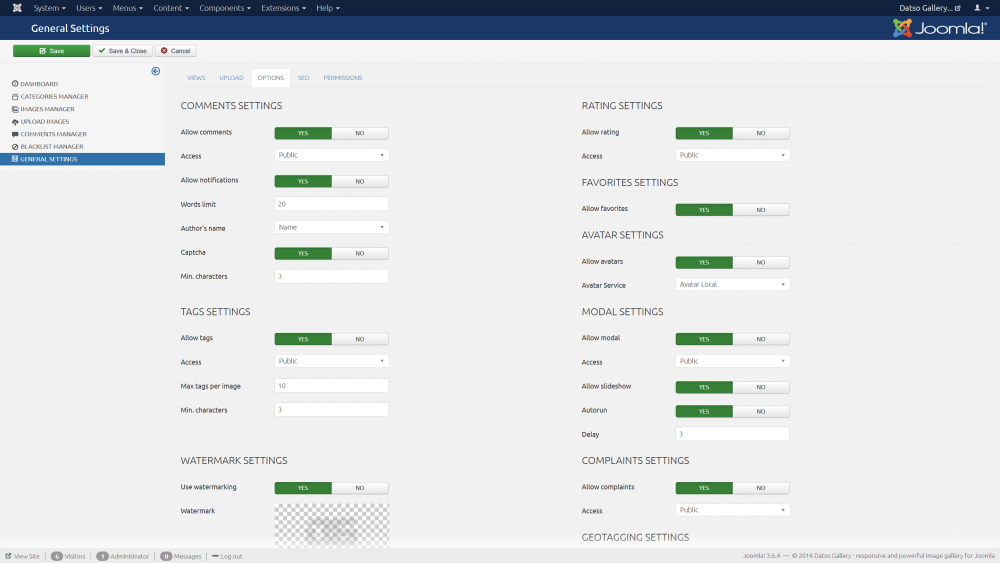Click the user account icon top right
The height and width of the screenshot is (563, 1000).
[x=979, y=8]
